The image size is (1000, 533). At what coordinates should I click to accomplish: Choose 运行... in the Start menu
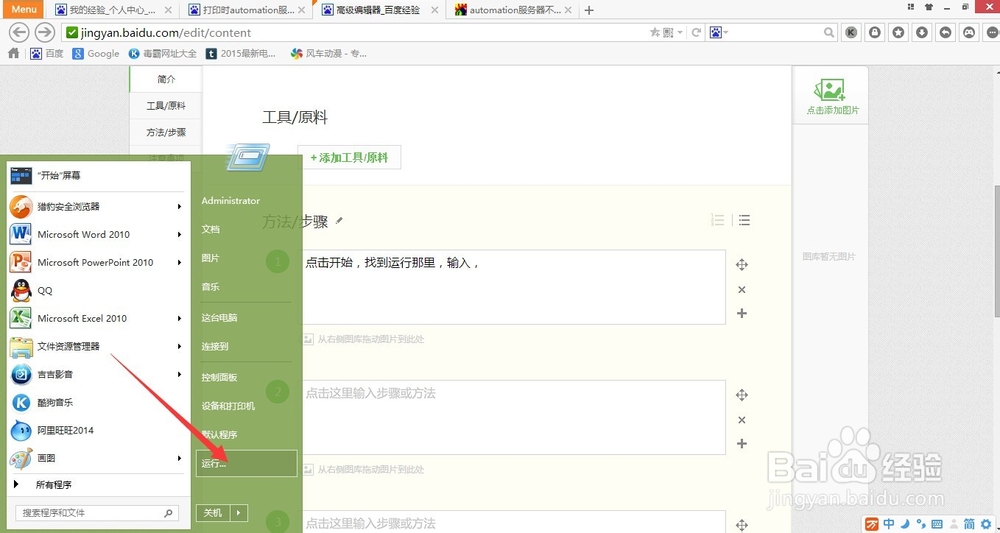tap(246, 464)
